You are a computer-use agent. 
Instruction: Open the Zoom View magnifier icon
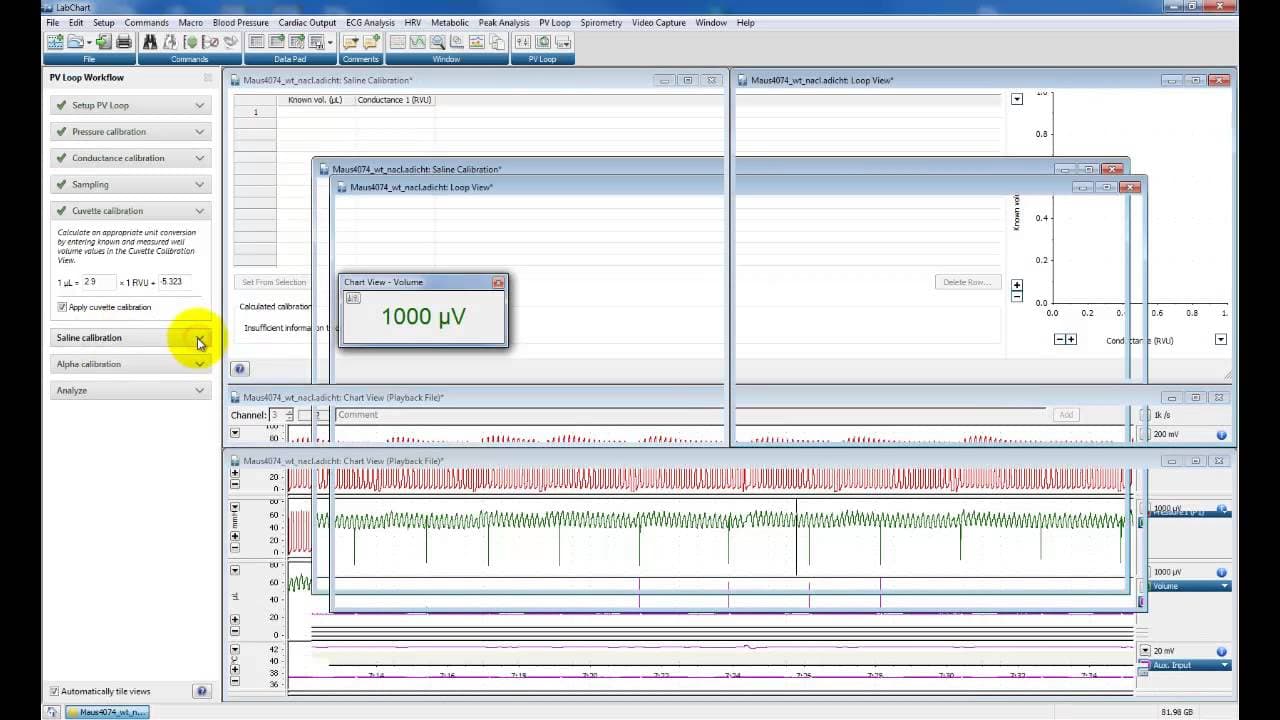pos(437,42)
